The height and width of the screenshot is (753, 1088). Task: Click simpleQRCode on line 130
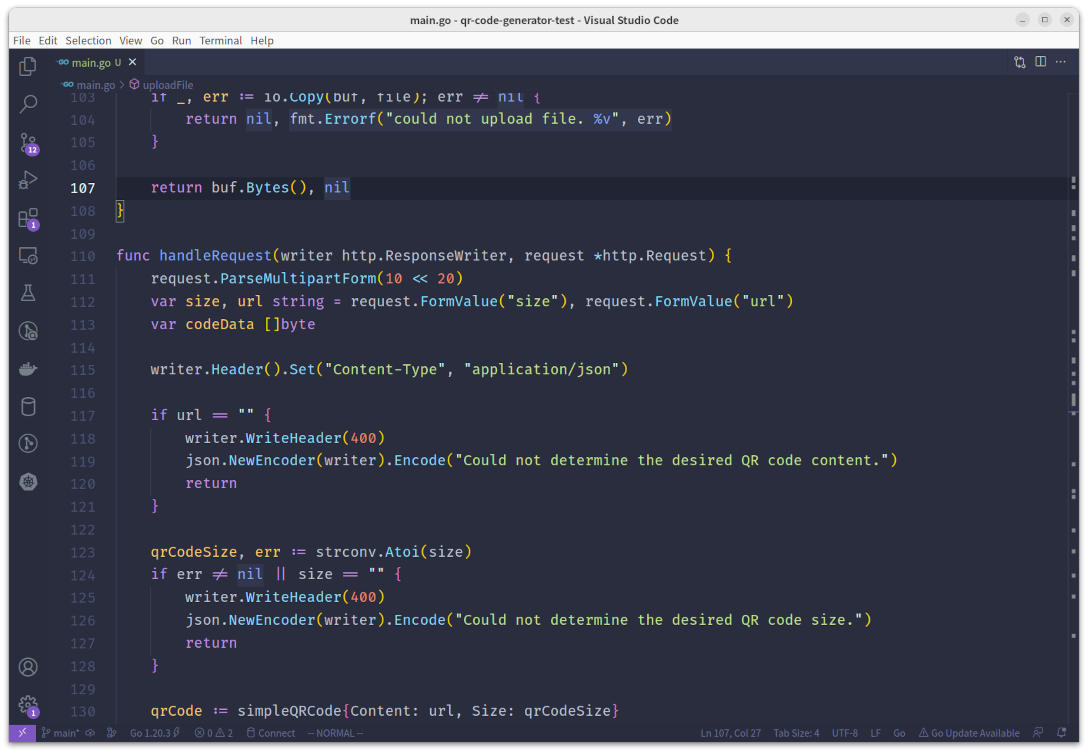[289, 711]
